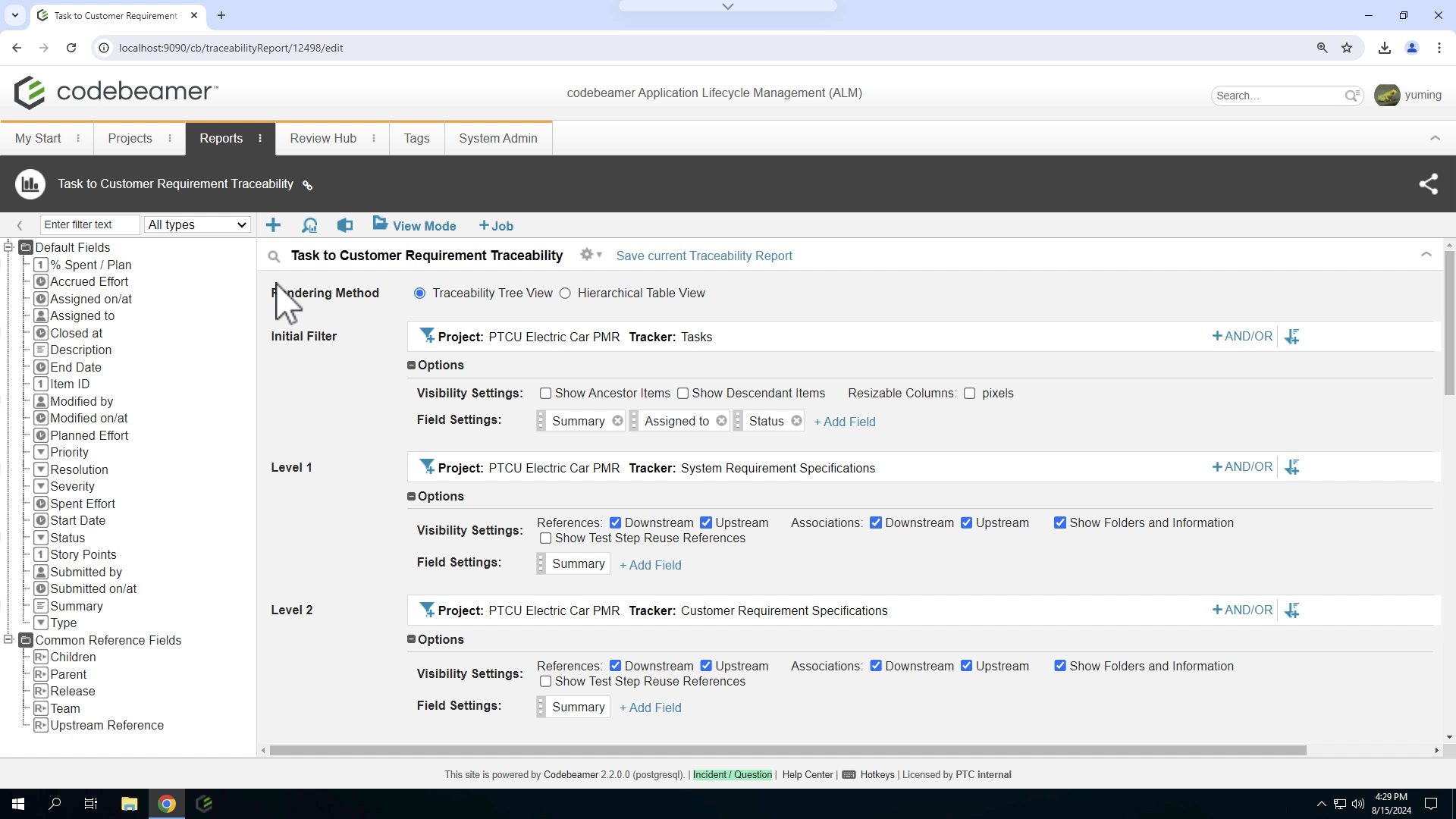Click the reports chart icon in header
1456x819 pixels.
(30, 184)
